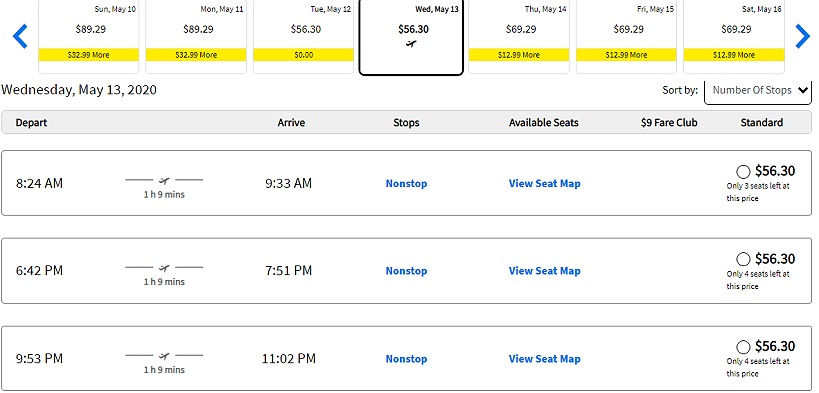This screenshot has width=819, height=393.
Task: Select the $56.30 fare for 9:53 PM flight
Action: click(743, 346)
